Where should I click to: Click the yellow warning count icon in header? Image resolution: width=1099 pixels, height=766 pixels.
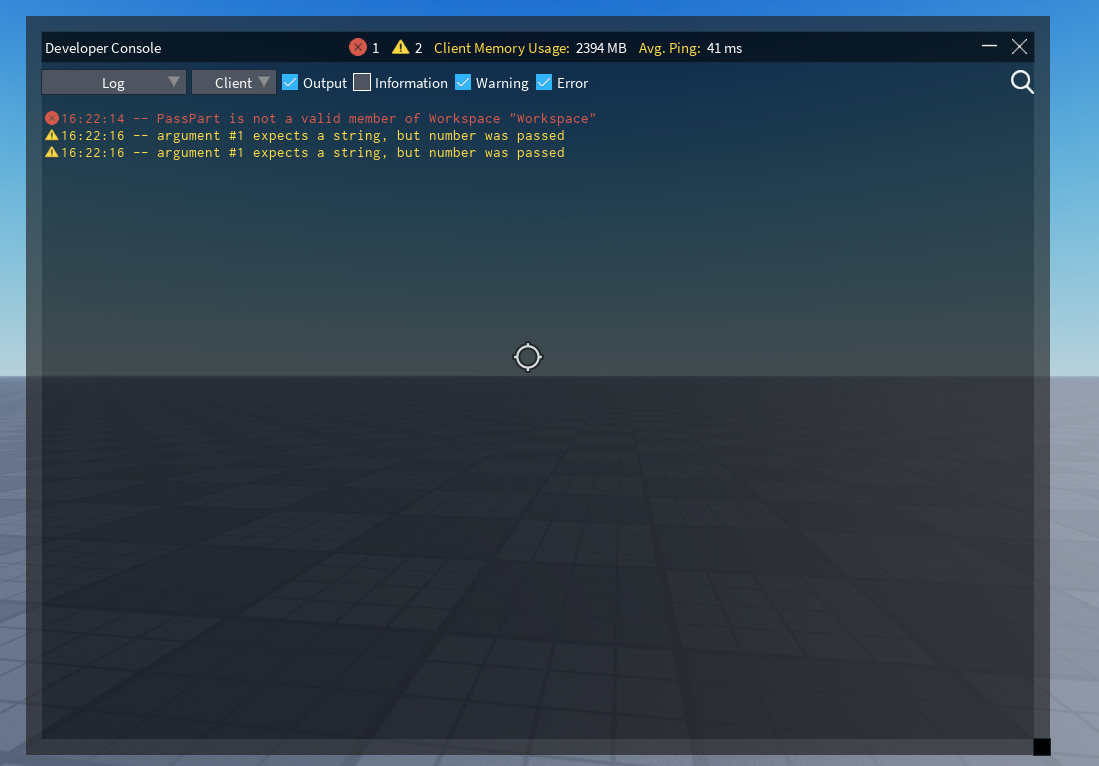(x=401, y=47)
